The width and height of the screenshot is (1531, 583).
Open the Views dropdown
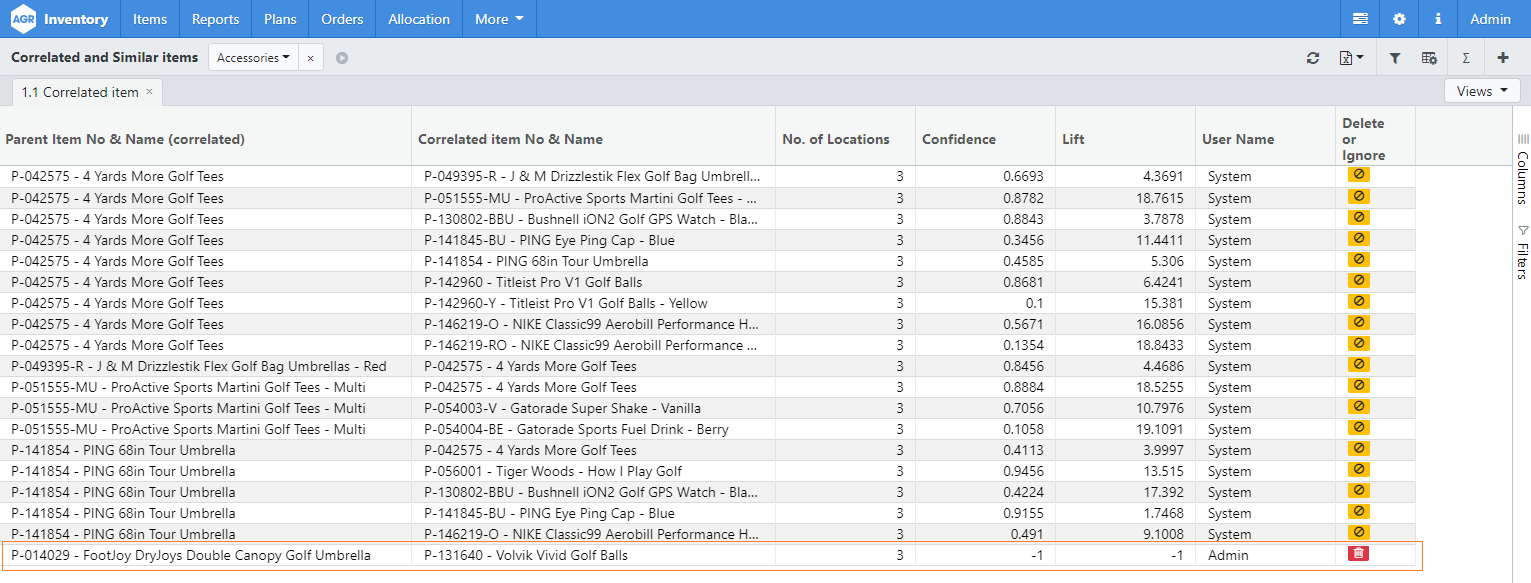tap(1481, 91)
